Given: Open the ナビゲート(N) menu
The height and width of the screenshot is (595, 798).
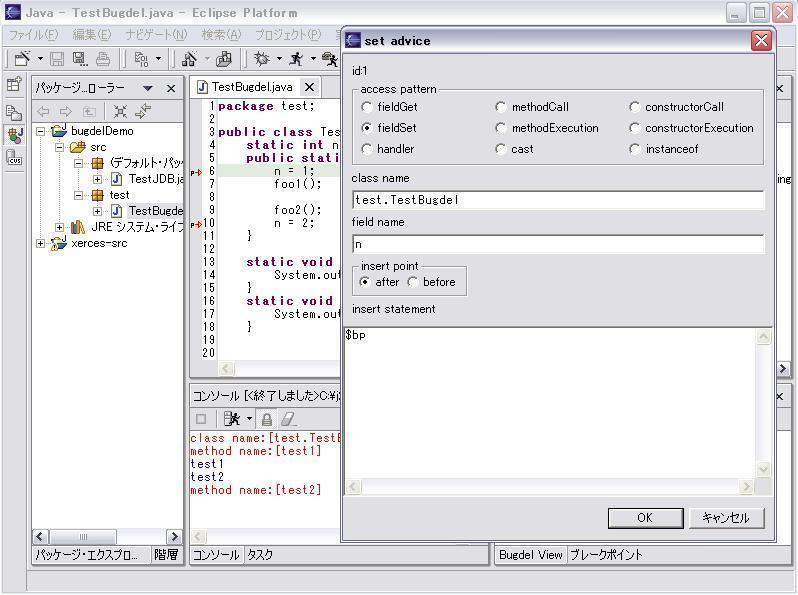Looking at the screenshot, I should point(156,35).
